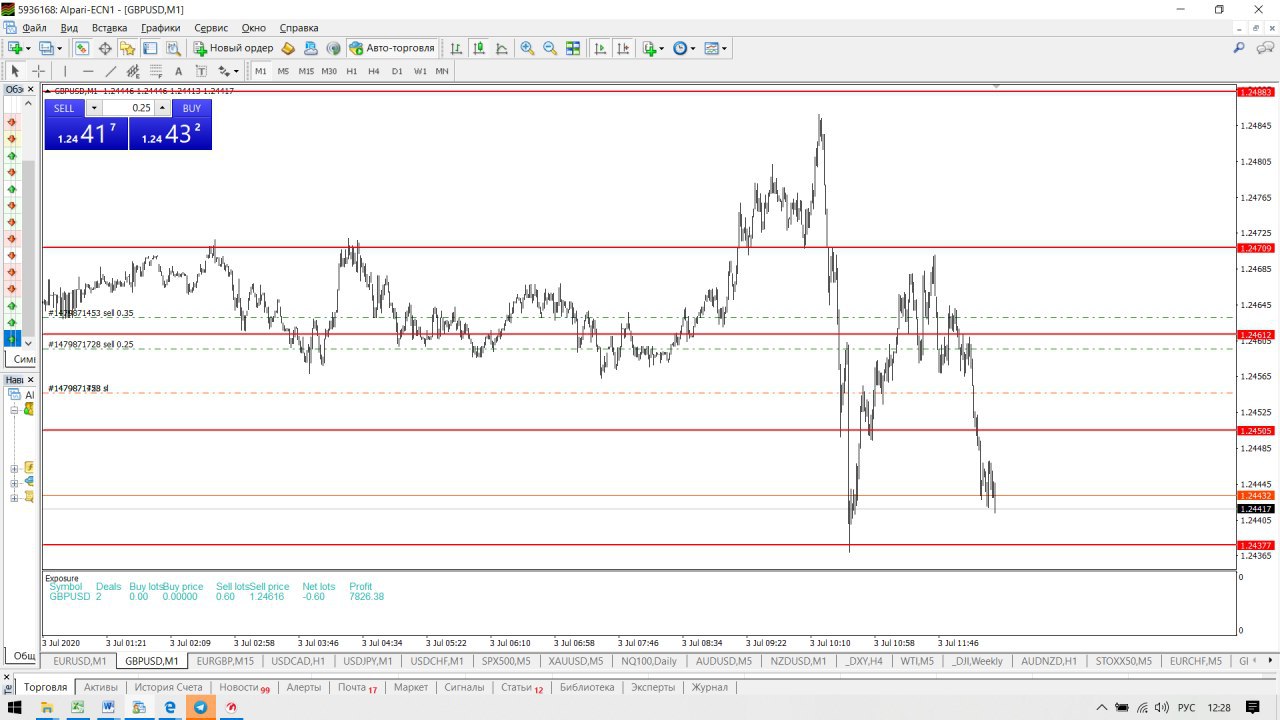Open the profiles icon

pos(46,48)
